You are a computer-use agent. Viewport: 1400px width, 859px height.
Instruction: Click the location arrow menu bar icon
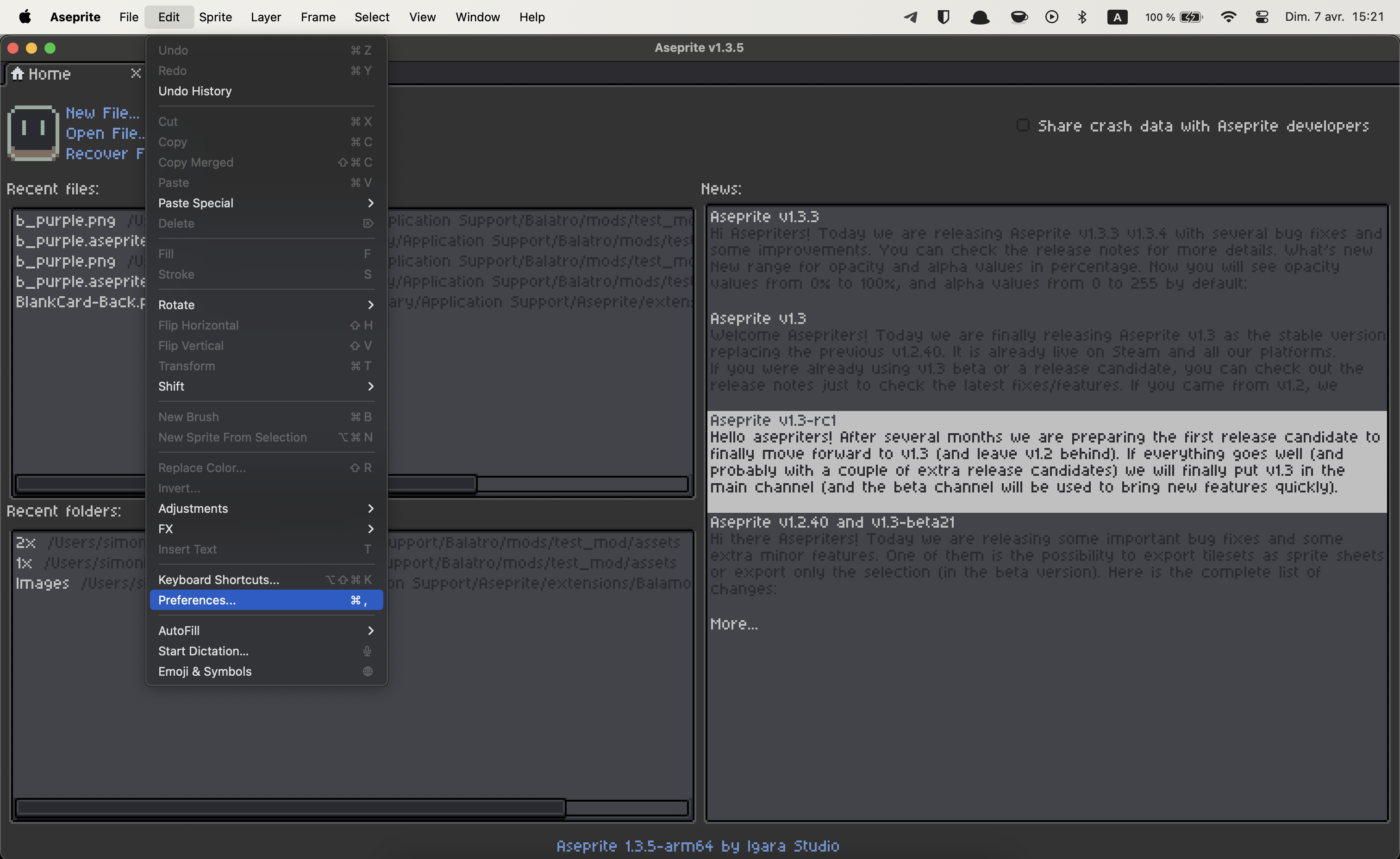click(910, 17)
